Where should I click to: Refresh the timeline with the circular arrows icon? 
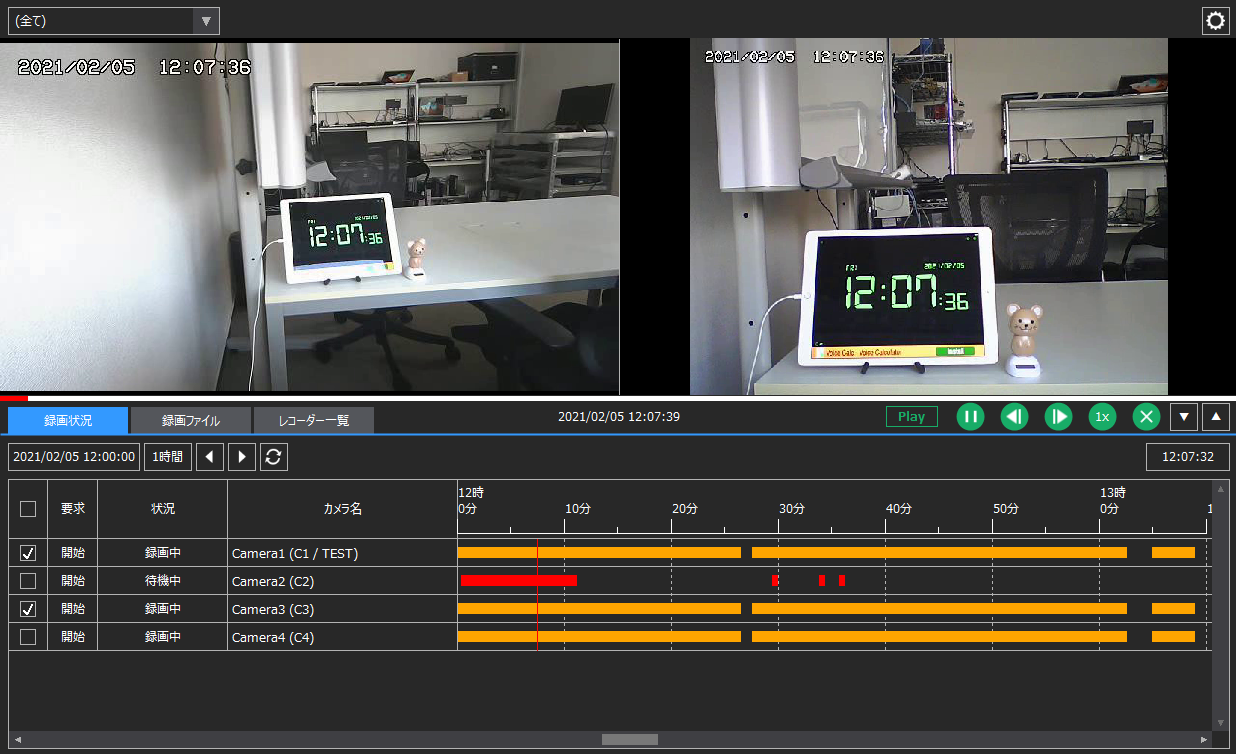pos(273,457)
